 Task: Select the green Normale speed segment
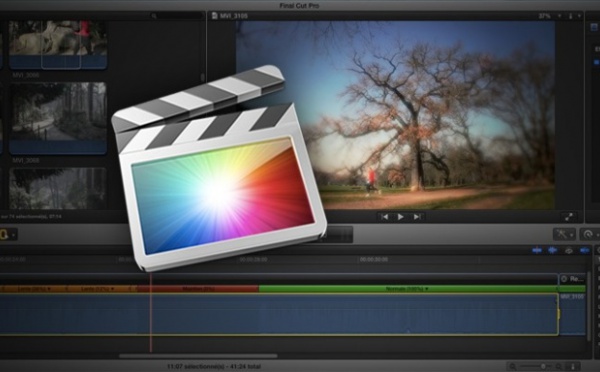408,289
